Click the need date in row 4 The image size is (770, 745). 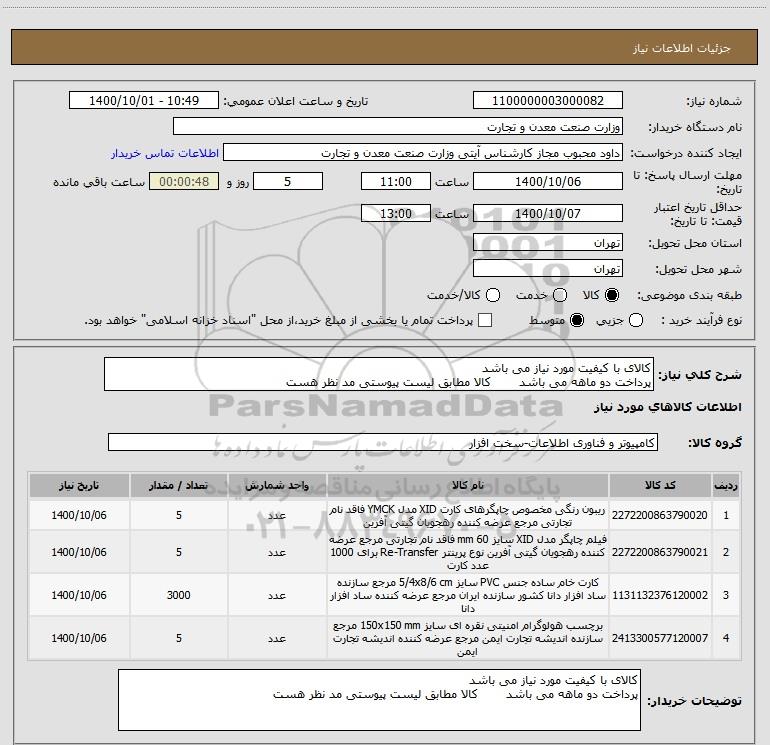point(79,638)
